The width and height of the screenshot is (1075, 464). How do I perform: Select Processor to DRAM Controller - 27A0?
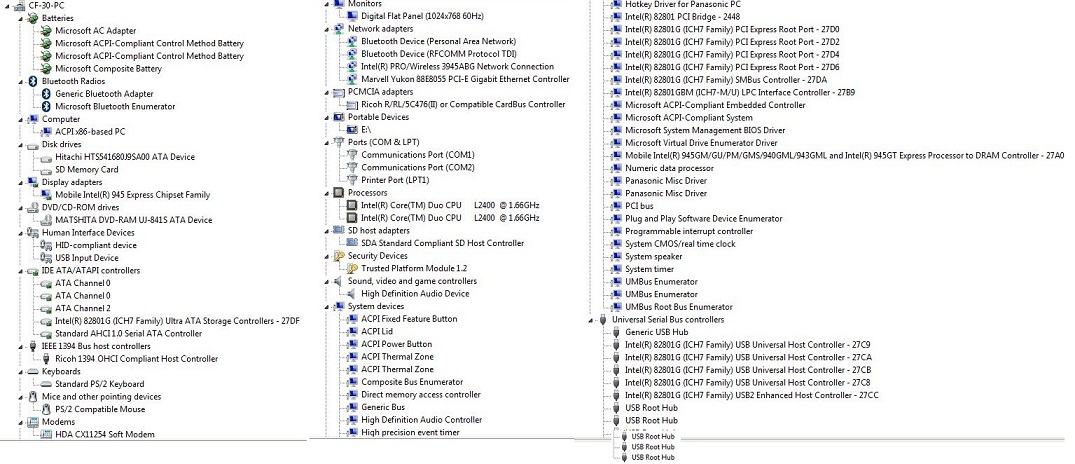click(x=844, y=156)
